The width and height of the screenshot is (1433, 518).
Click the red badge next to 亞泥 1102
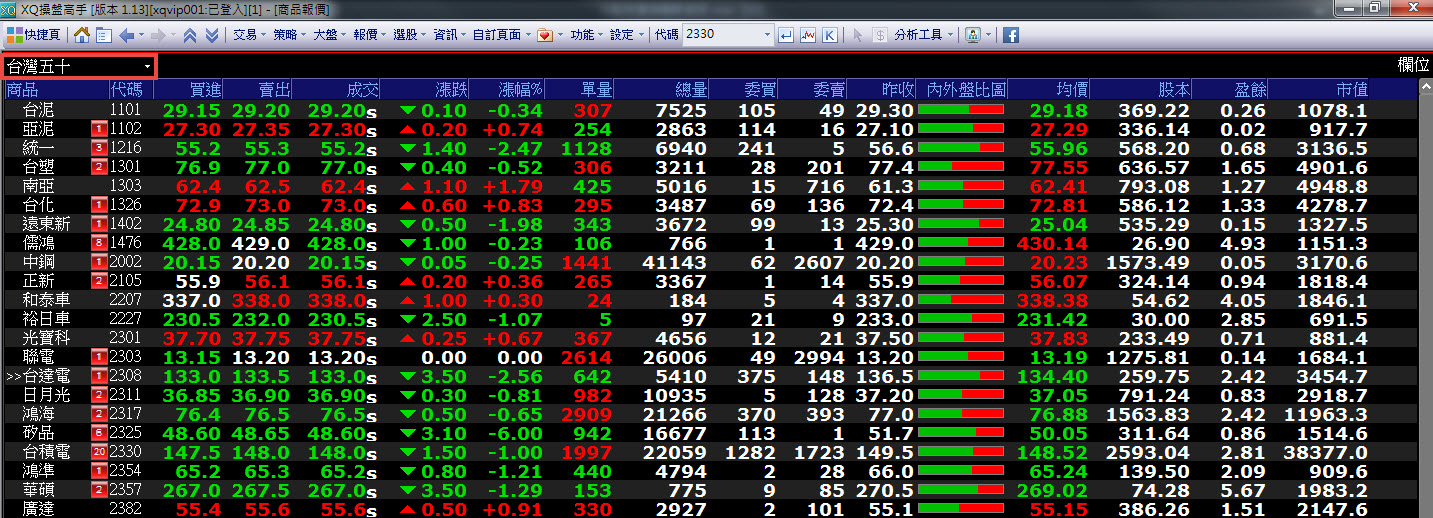point(99,129)
